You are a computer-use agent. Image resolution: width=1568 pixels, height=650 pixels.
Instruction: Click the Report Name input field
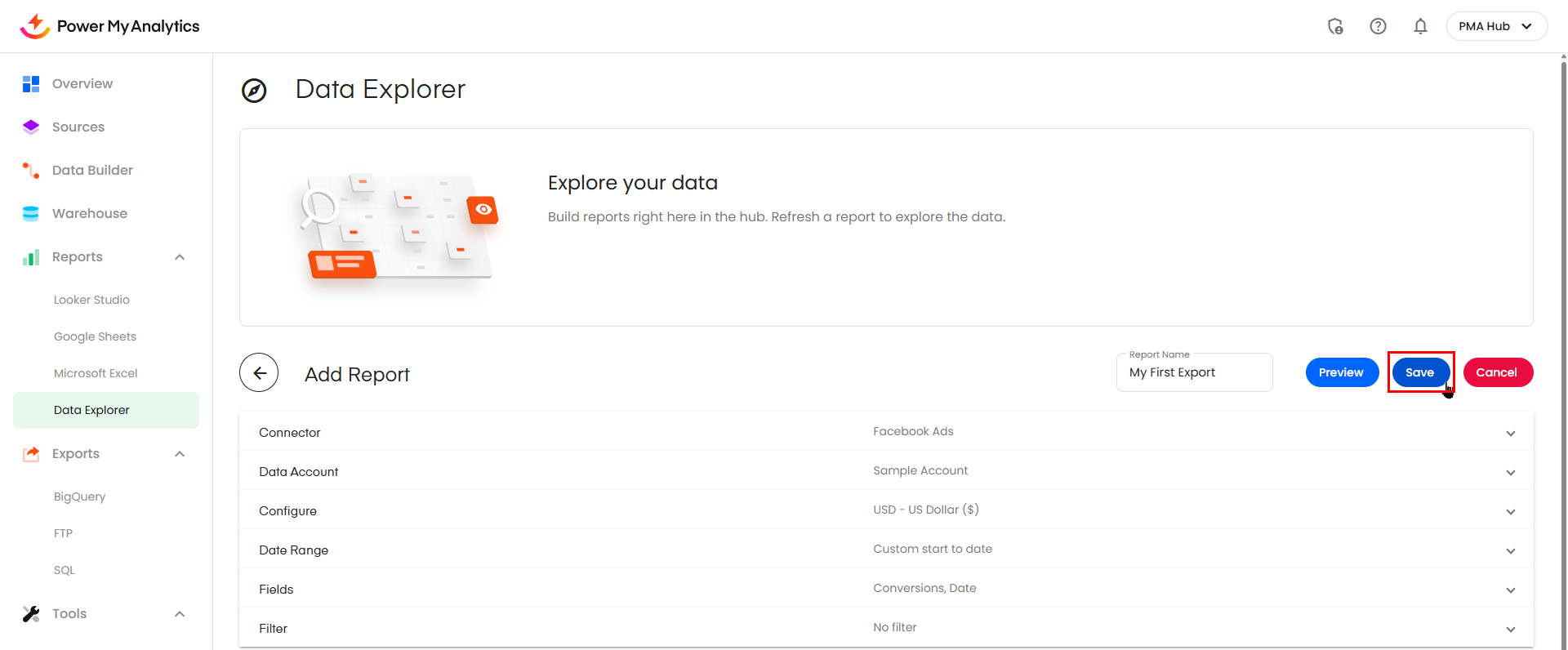(x=1194, y=373)
